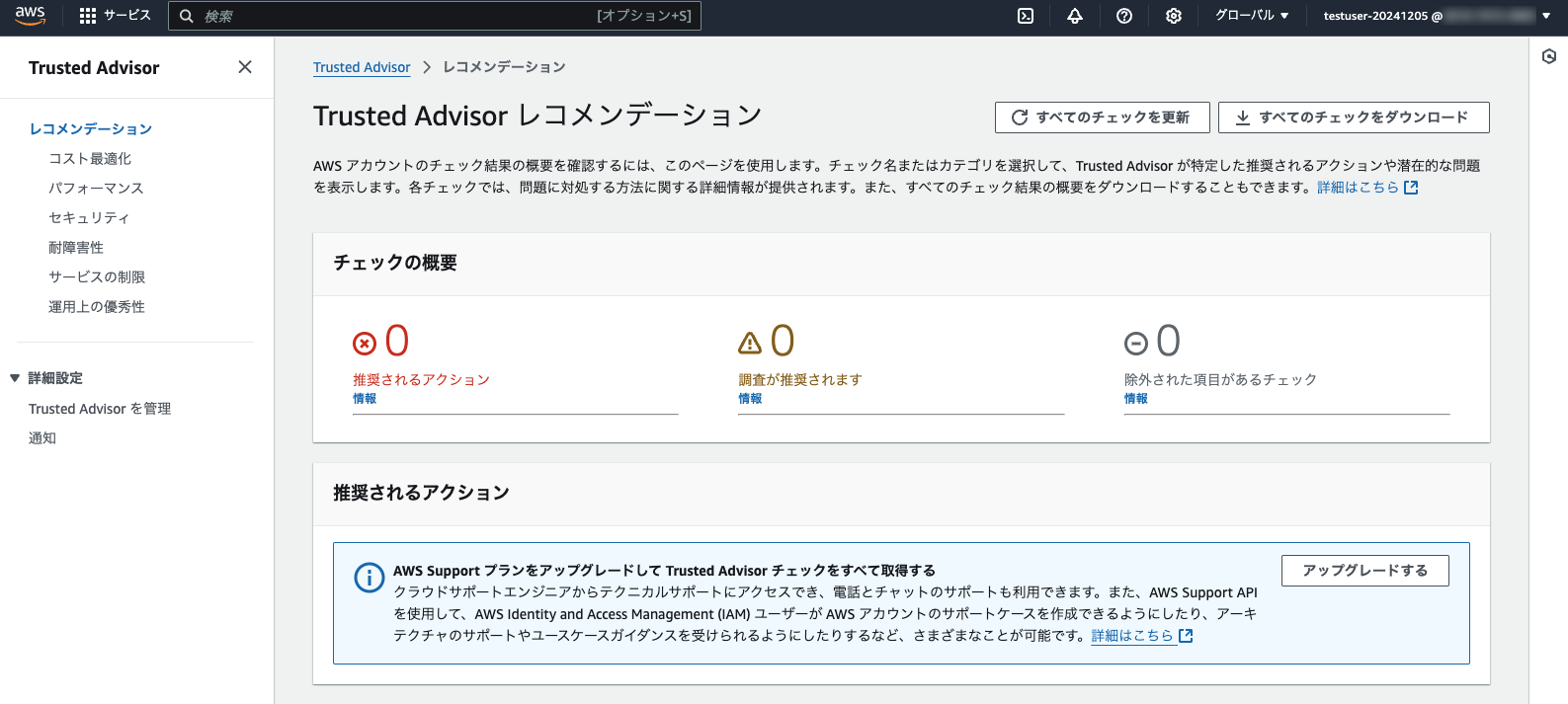This screenshot has height=704, width=1568.
Task: Open the グローバル region dropdown
Action: [x=1252, y=16]
